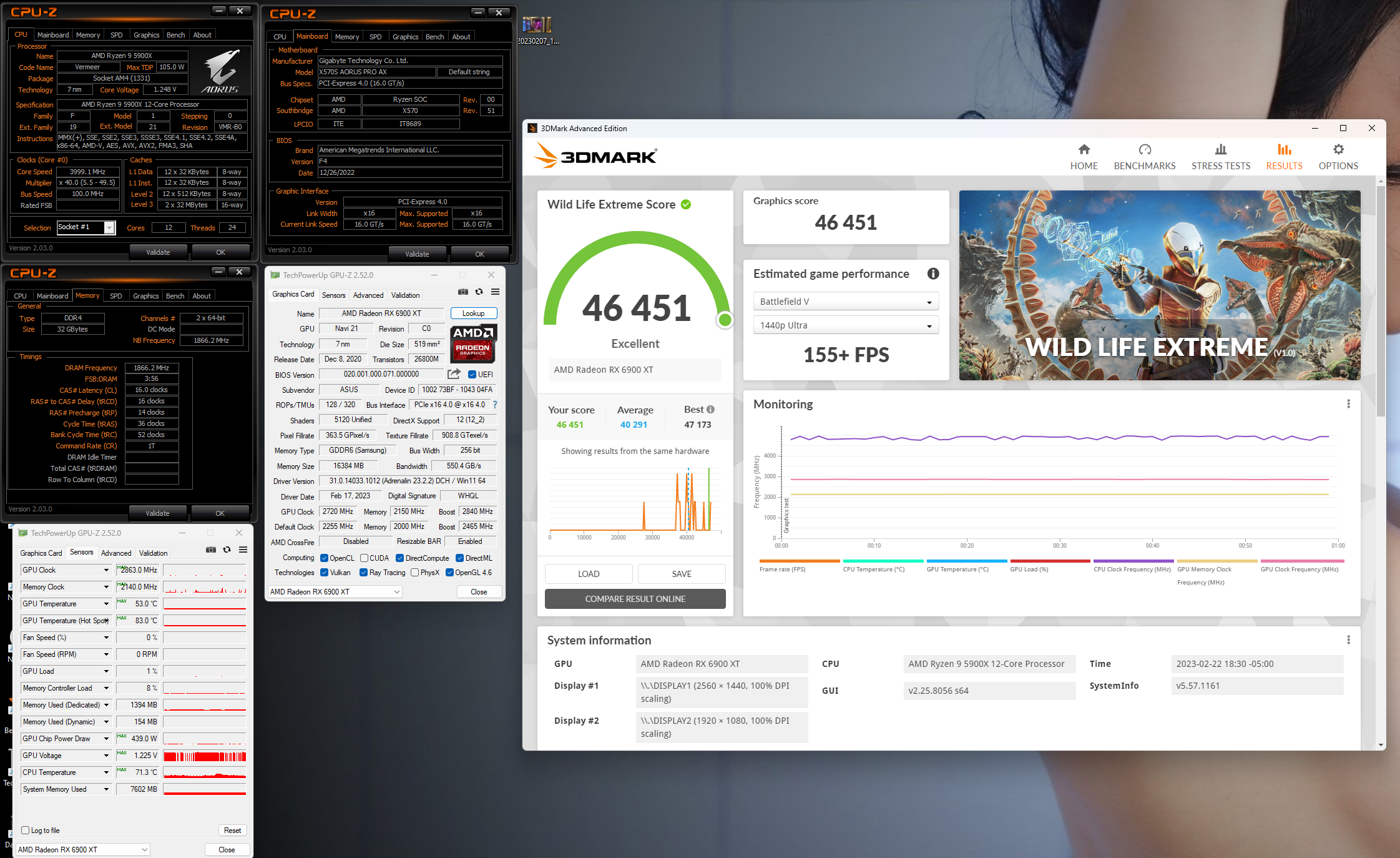This screenshot has height=858, width=1400.
Task: Open the 3DMark HOME section
Action: click(x=1084, y=157)
